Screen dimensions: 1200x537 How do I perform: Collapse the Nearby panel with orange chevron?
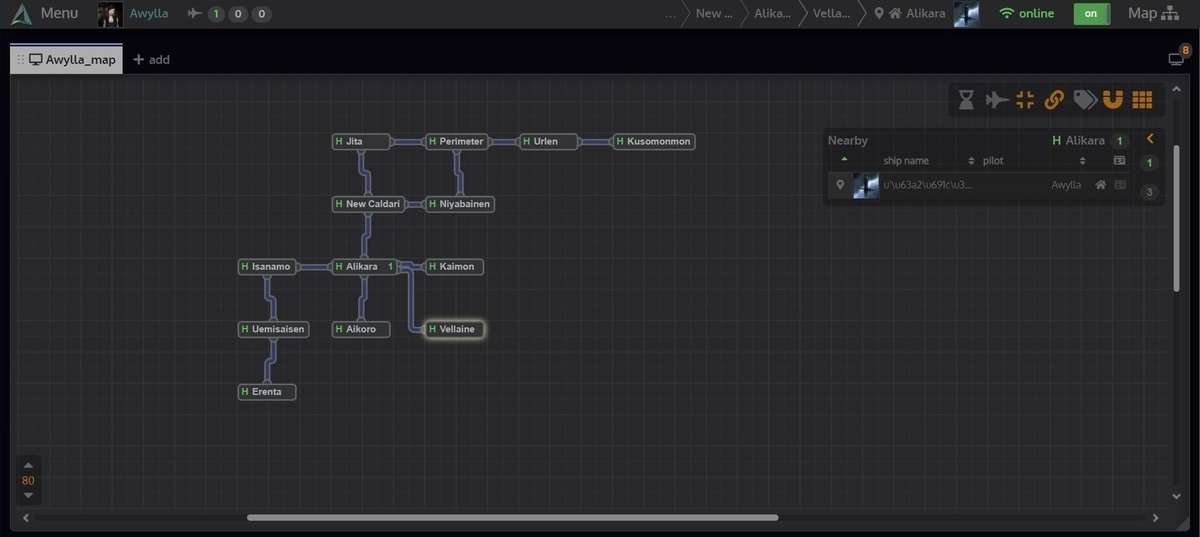pyautogui.click(x=1150, y=139)
